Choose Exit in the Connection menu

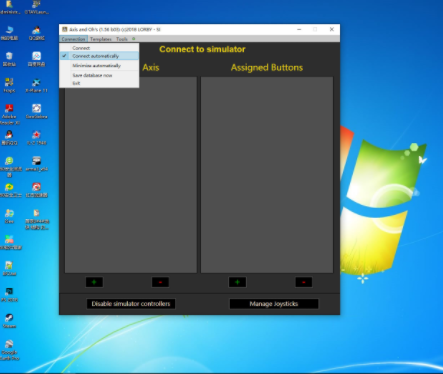click(99, 83)
